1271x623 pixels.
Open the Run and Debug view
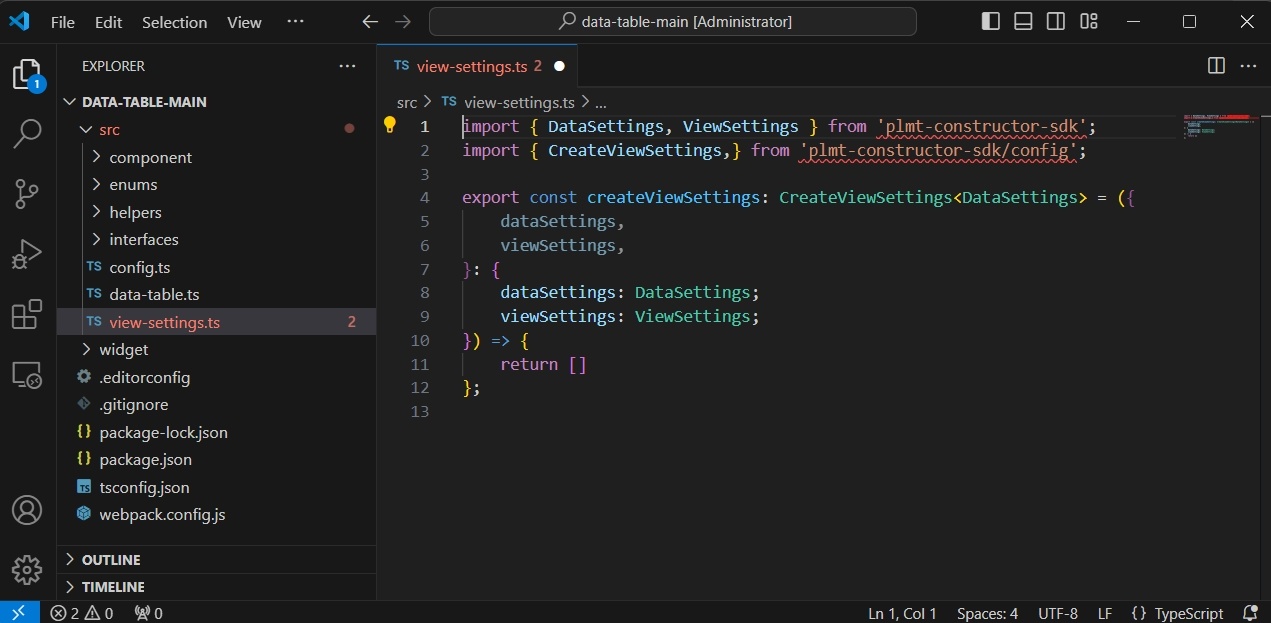27,254
